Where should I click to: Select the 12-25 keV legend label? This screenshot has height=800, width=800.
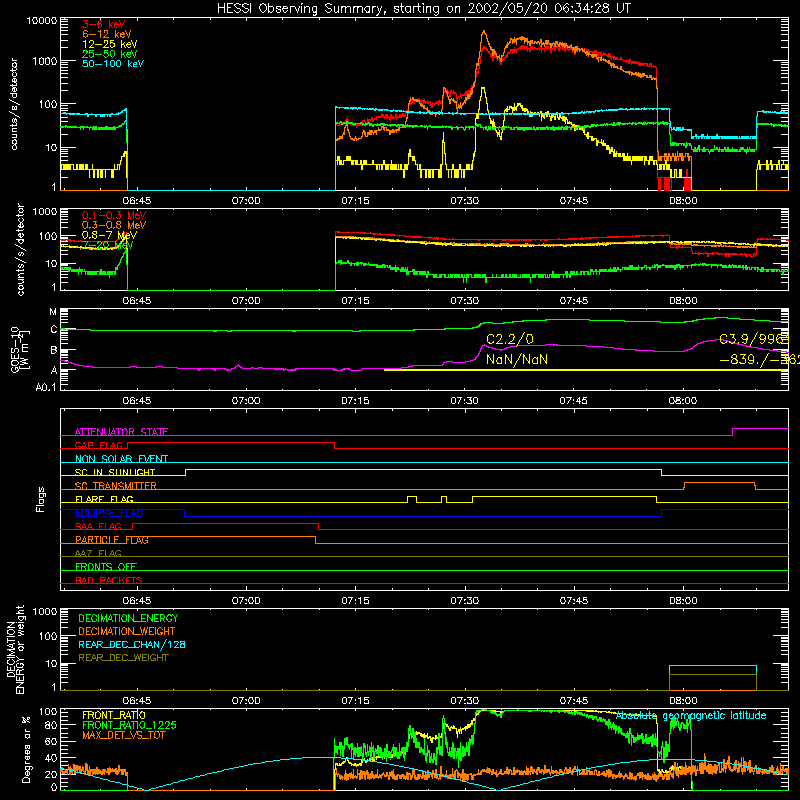pos(110,44)
